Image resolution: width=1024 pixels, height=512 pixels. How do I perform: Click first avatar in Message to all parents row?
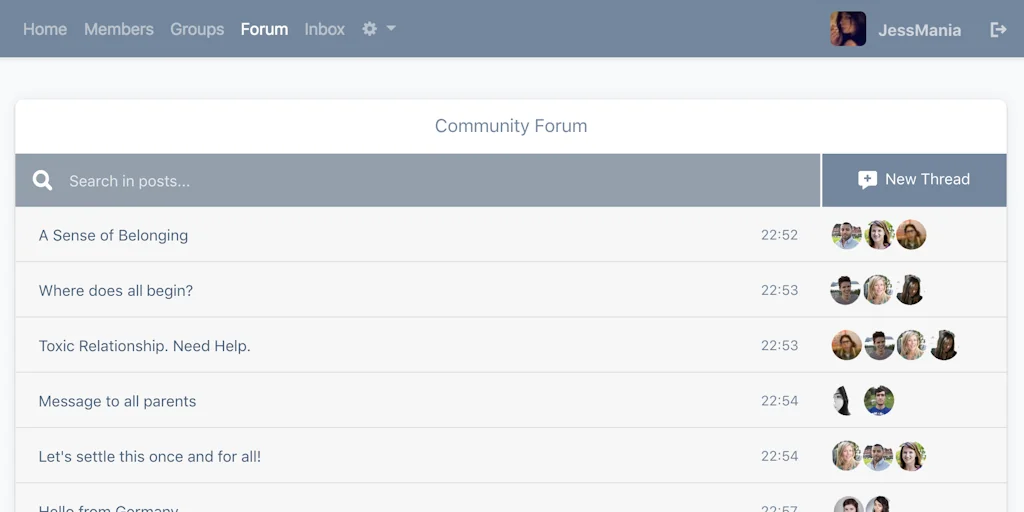(x=845, y=401)
